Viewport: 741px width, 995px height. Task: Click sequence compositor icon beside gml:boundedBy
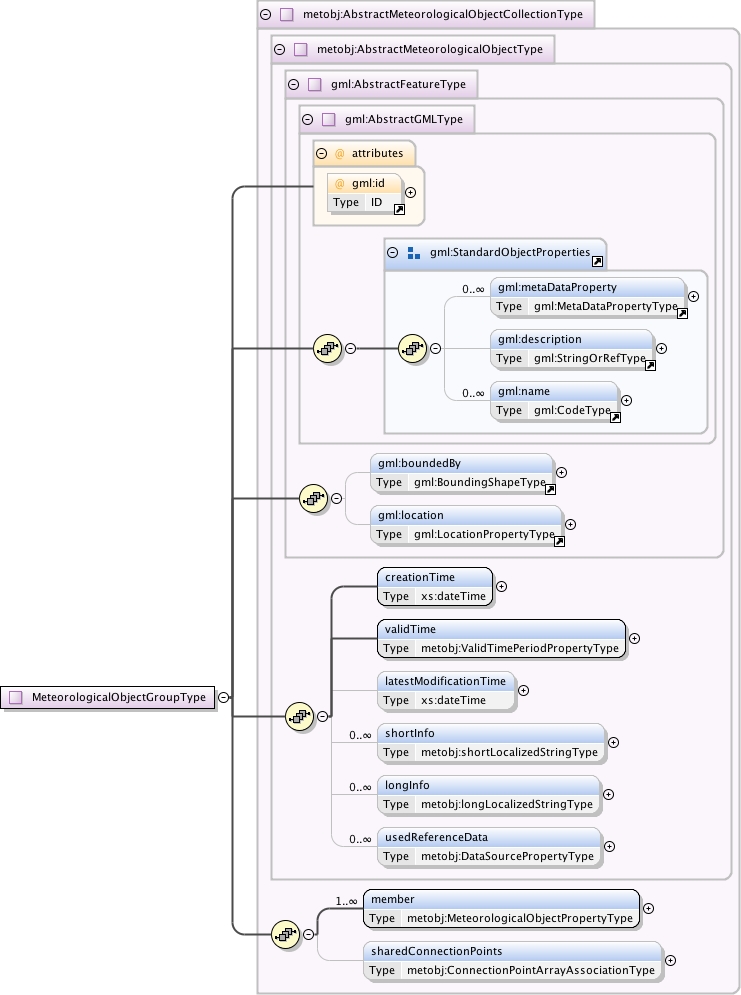[313, 499]
